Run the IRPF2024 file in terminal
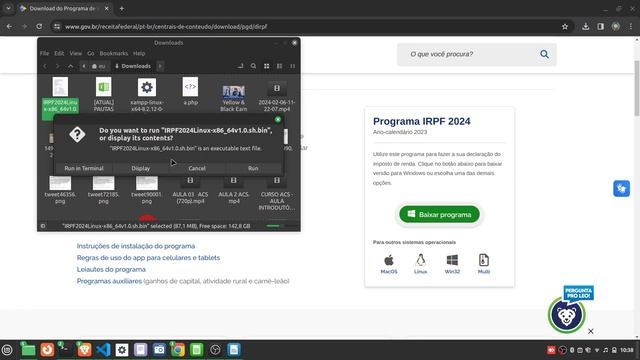This screenshot has width=640, height=360. pyautogui.click(x=84, y=168)
